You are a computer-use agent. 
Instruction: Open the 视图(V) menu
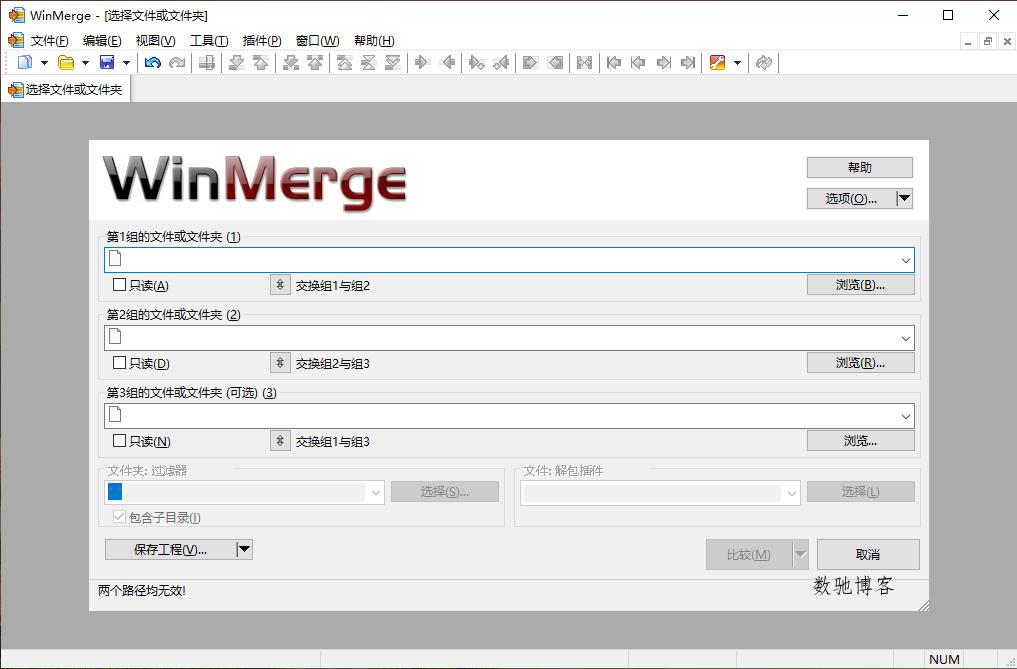click(155, 41)
